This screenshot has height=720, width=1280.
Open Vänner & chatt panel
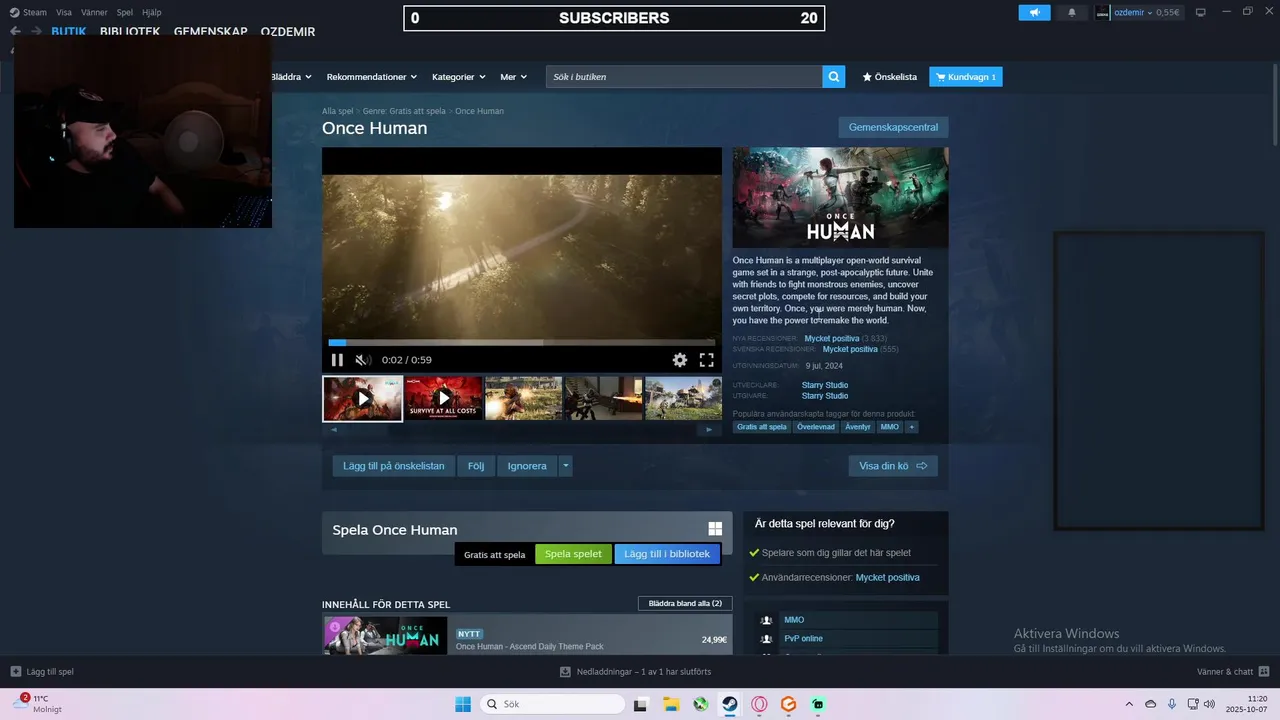1234,672
